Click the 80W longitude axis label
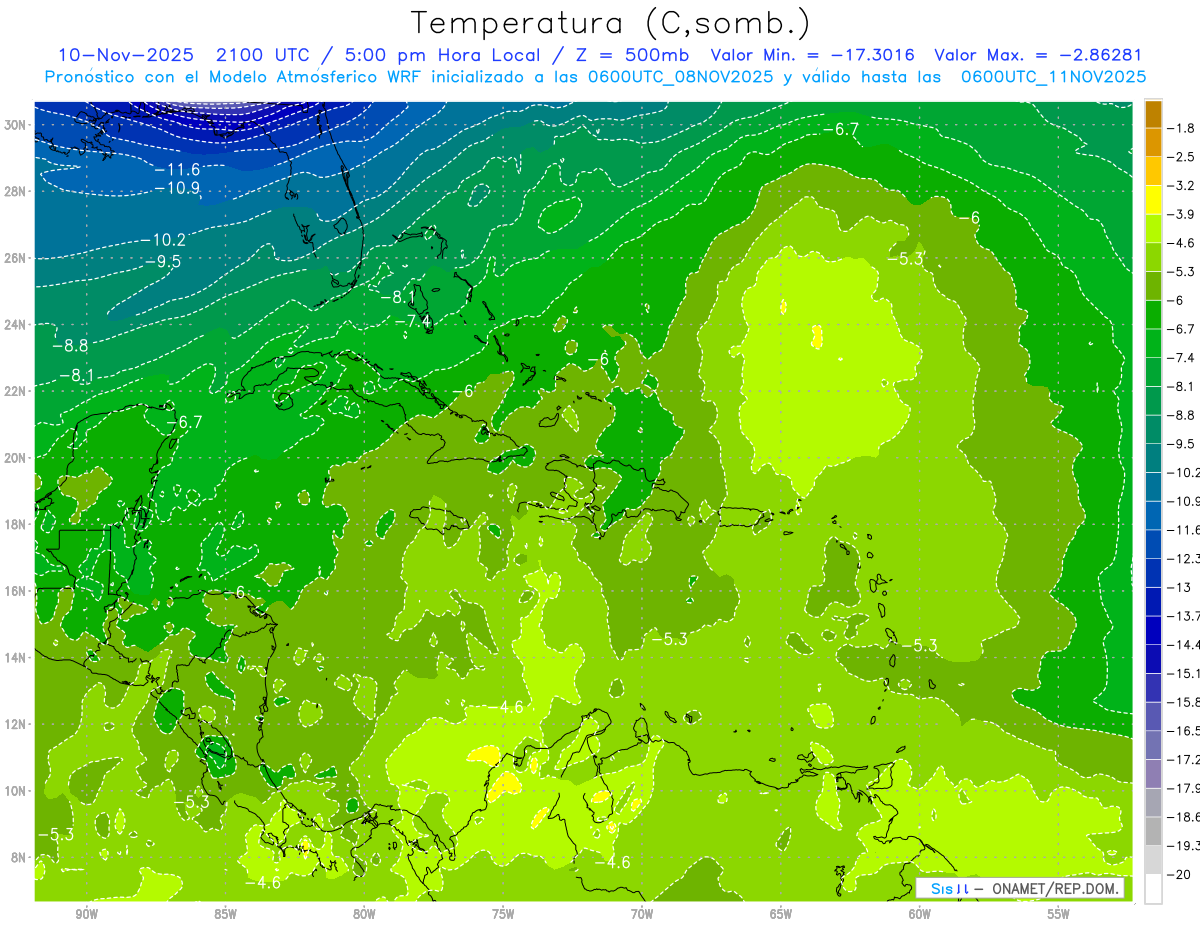1200x927 pixels. pos(364,913)
